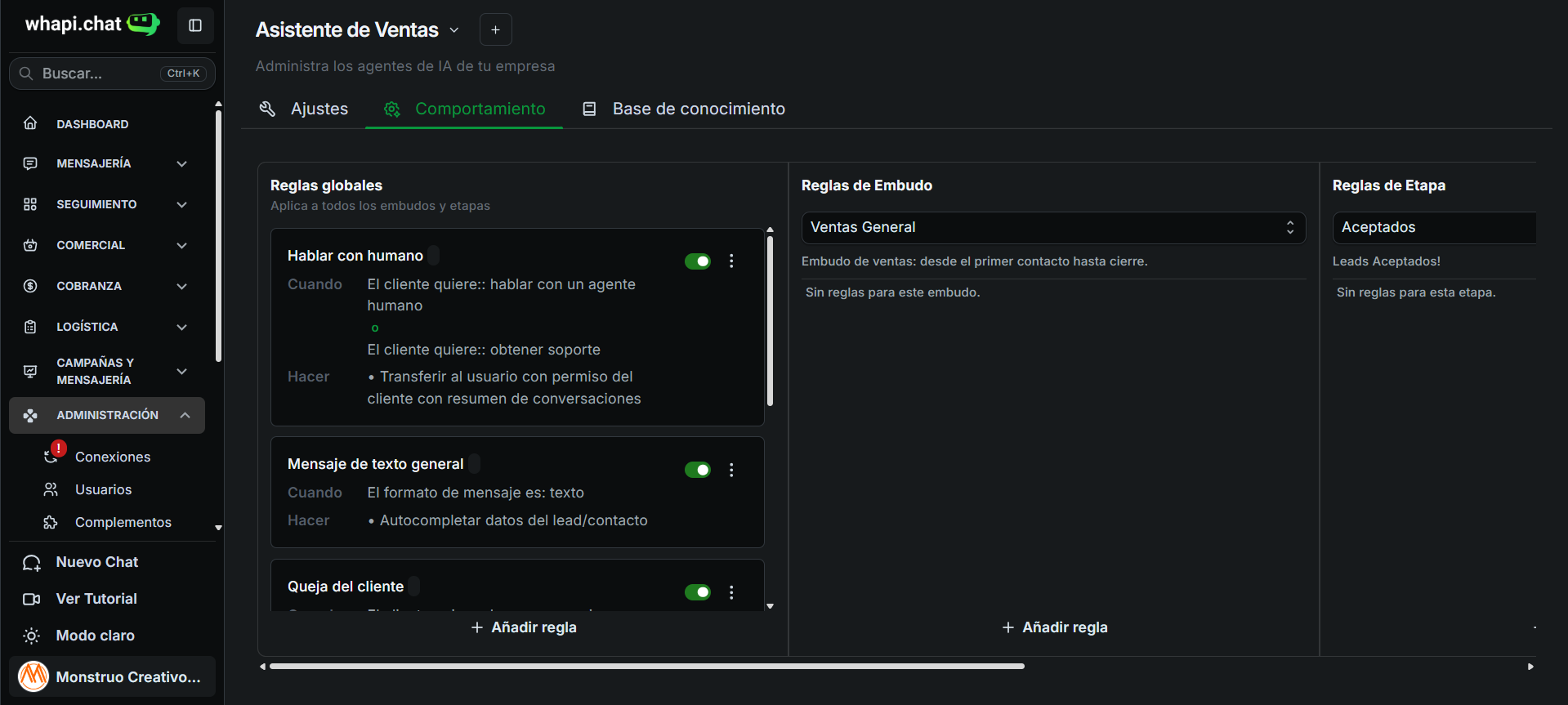1568x705 pixels.
Task: Open Monstruo Creativo account menu
Action: click(x=112, y=676)
